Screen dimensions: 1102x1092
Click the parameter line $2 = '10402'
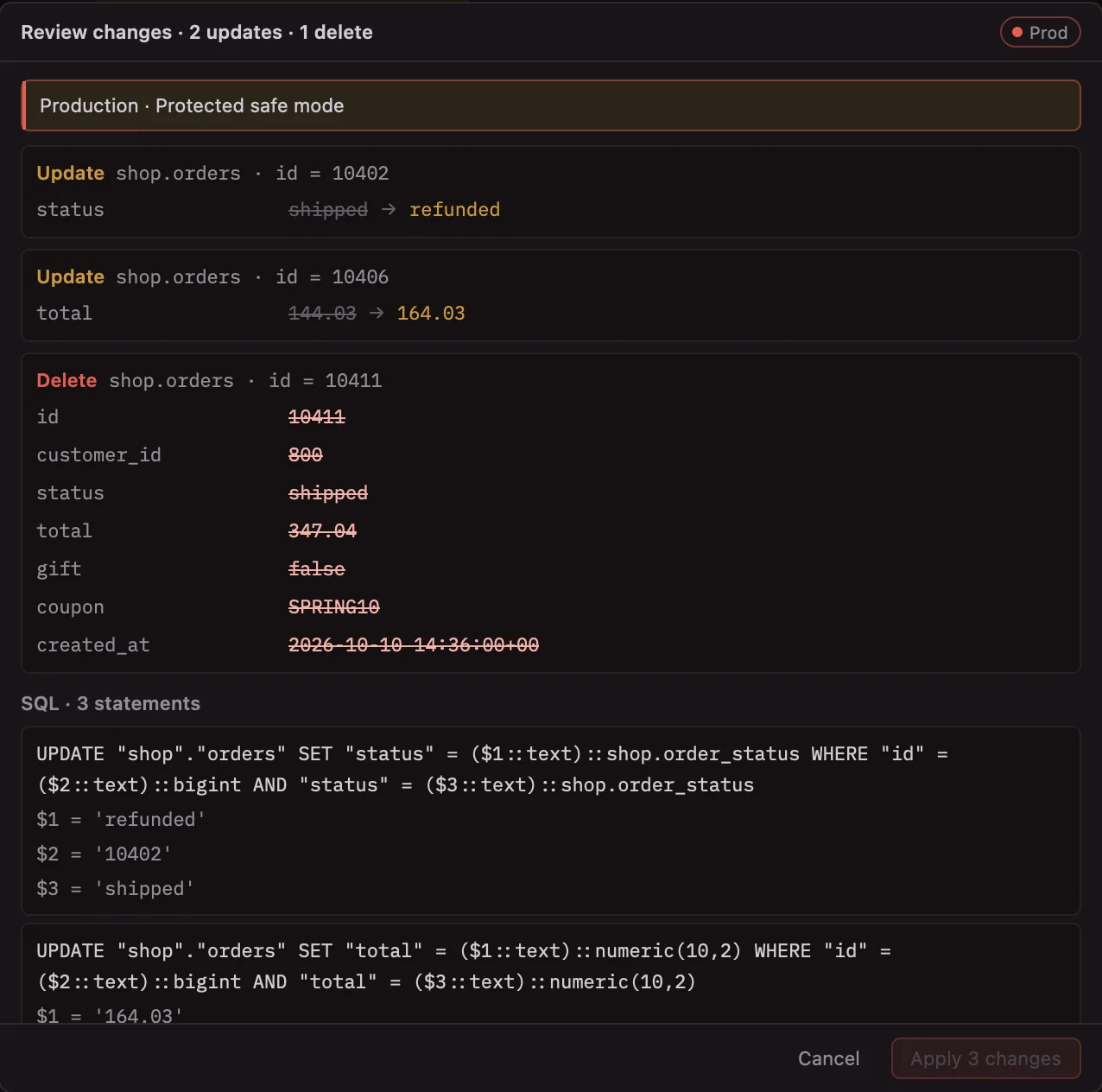click(104, 854)
